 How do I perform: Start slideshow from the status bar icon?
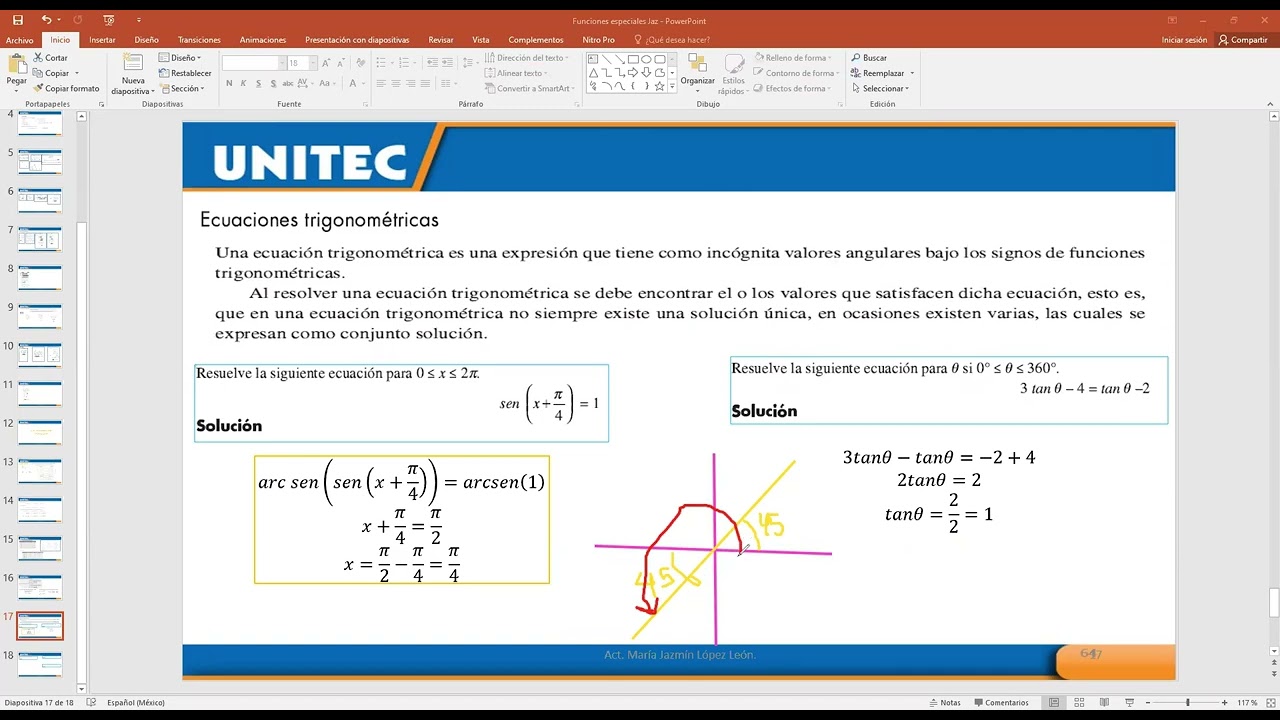click(x=1129, y=702)
